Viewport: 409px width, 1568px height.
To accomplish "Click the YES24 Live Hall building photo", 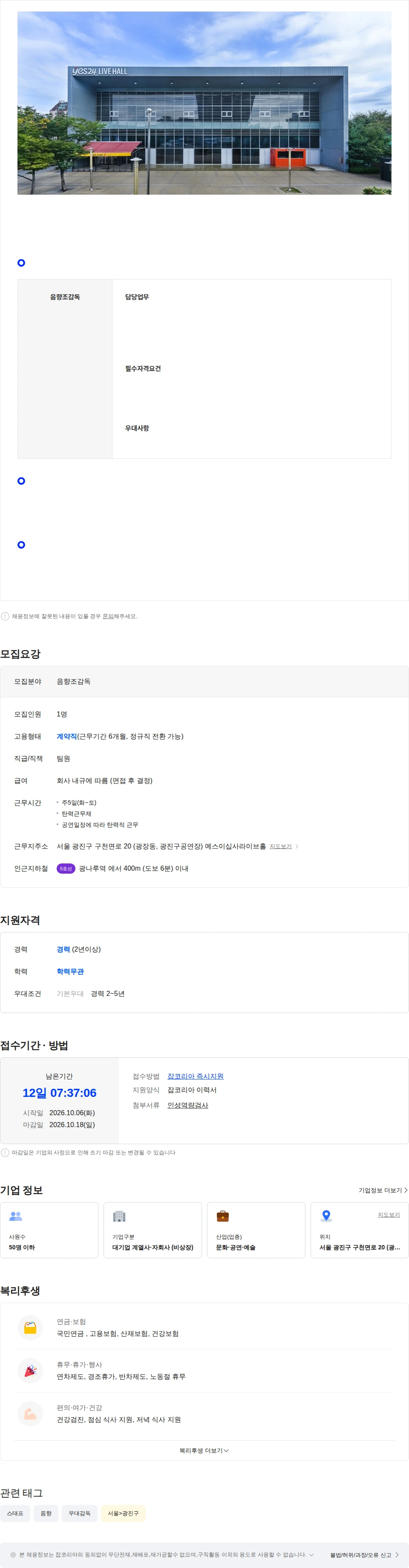I will tap(204, 103).
